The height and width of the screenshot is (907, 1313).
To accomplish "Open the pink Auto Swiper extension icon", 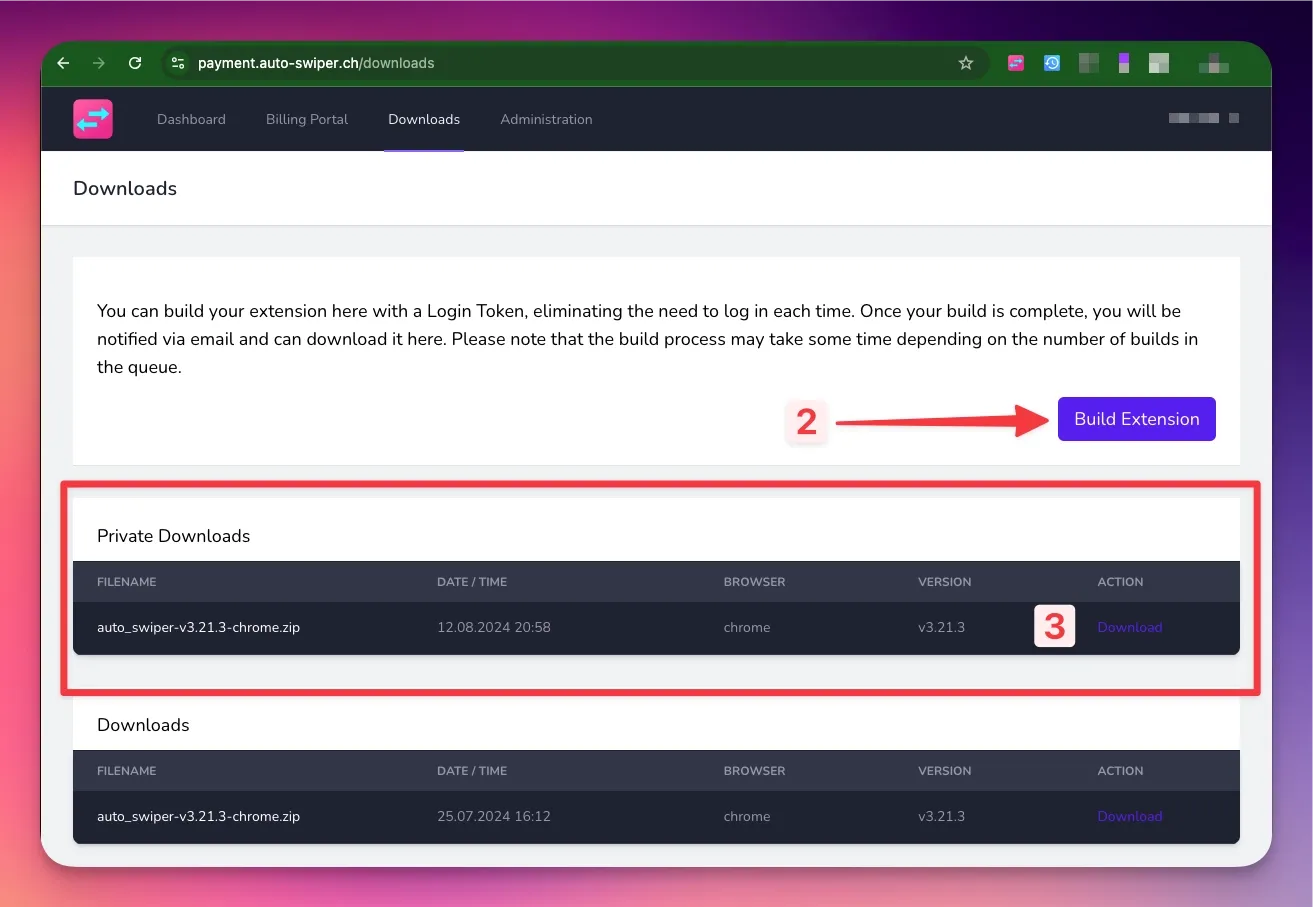I will (1016, 63).
